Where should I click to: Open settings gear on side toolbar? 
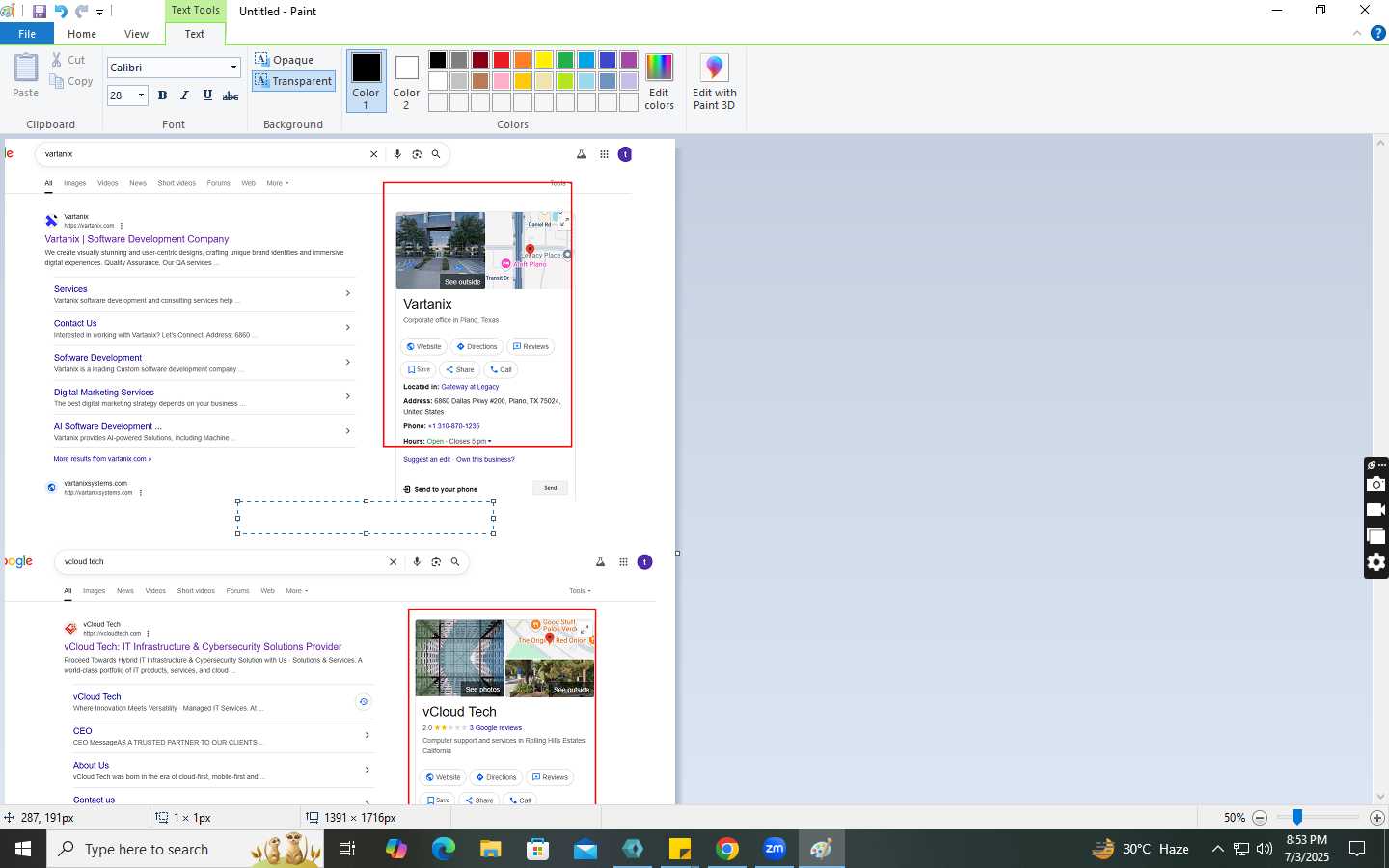click(x=1376, y=562)
